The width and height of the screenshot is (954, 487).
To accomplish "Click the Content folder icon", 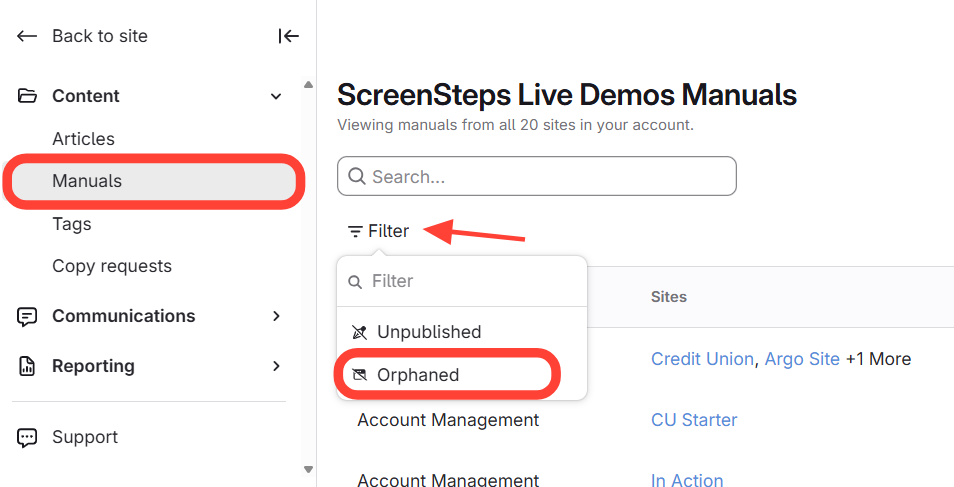I will (x=27, y=96).
